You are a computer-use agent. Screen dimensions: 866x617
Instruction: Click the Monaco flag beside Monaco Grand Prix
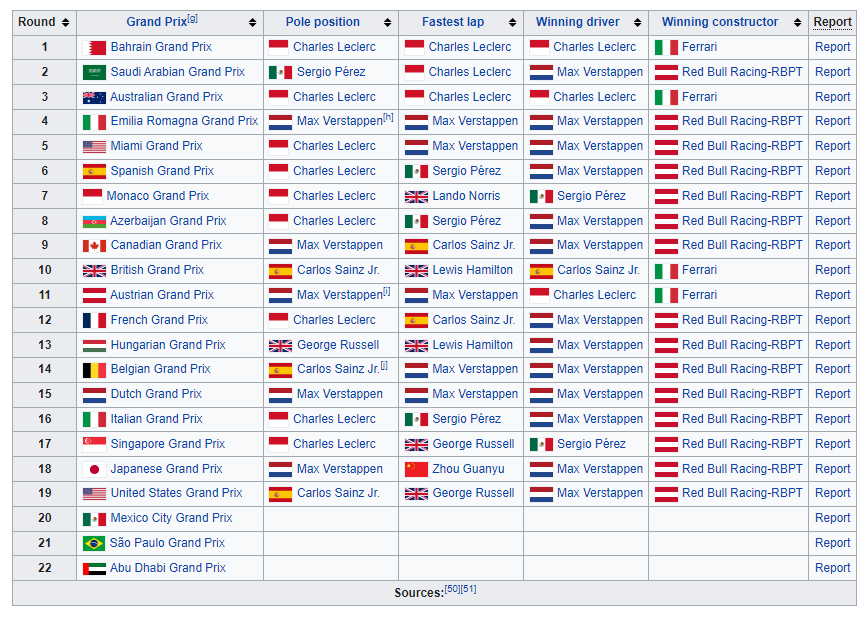pos(92,196)
